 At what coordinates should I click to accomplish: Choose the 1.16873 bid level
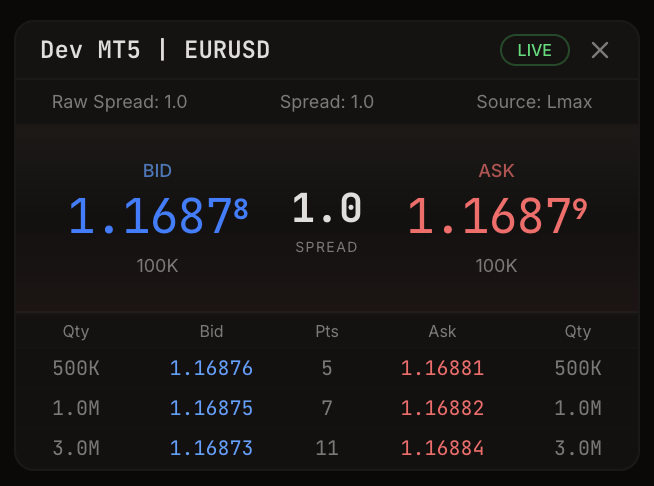pyautogui.click(x=211, y=448)
